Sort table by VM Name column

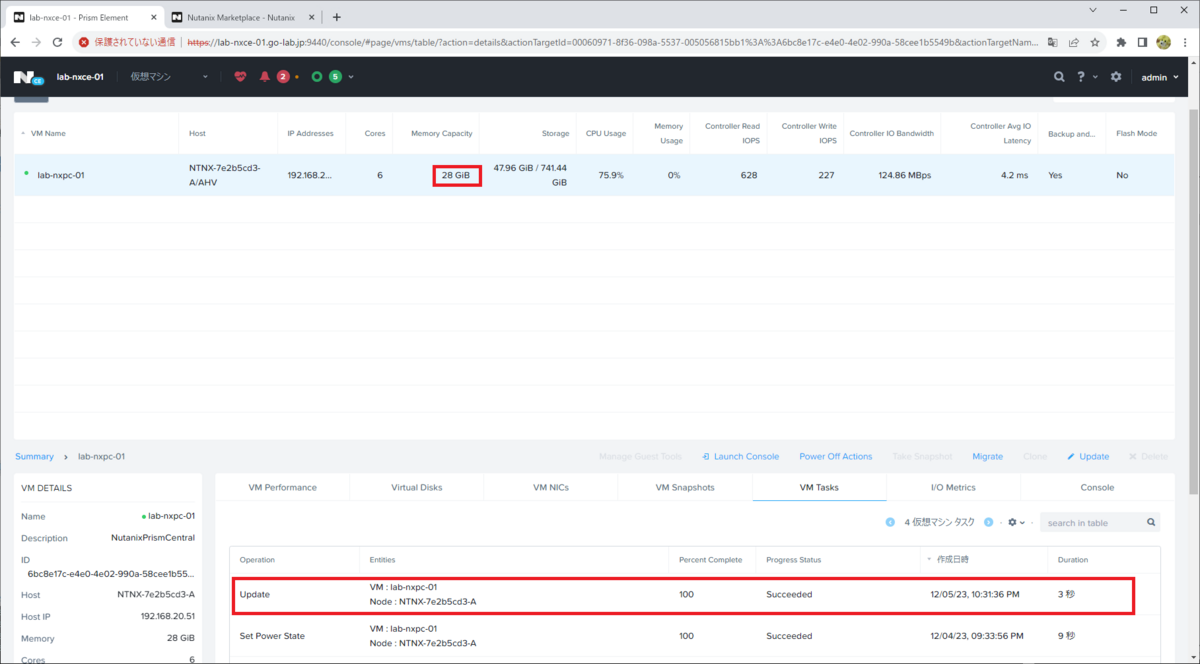pos(48,133)
